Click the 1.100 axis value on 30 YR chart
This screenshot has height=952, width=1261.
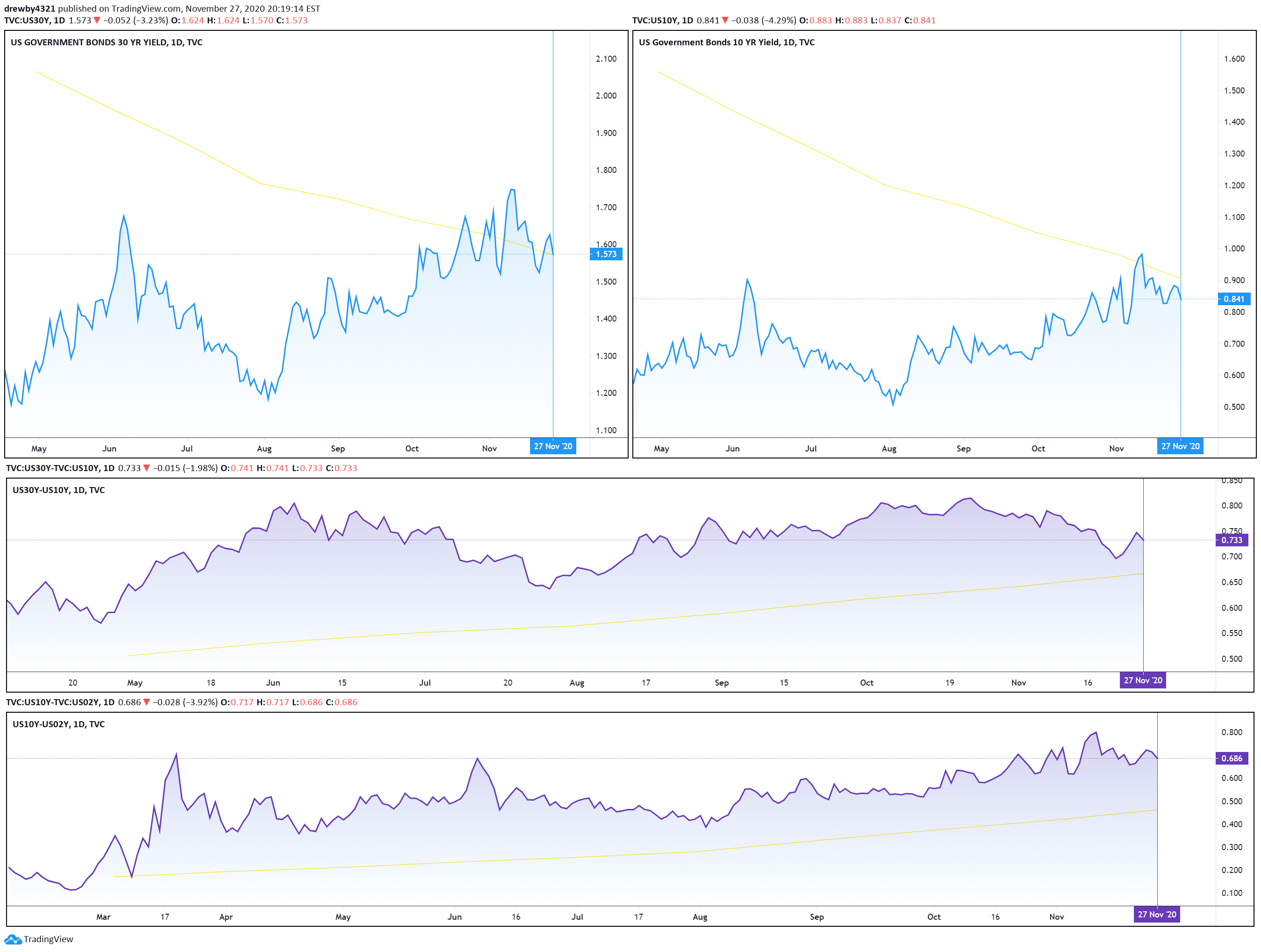point(606,430)
